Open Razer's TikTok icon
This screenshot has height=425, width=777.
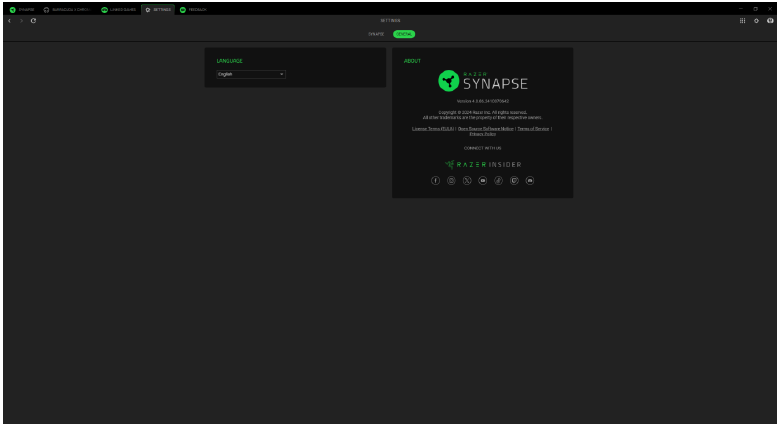pyautogui.click(x=499, y=181)
